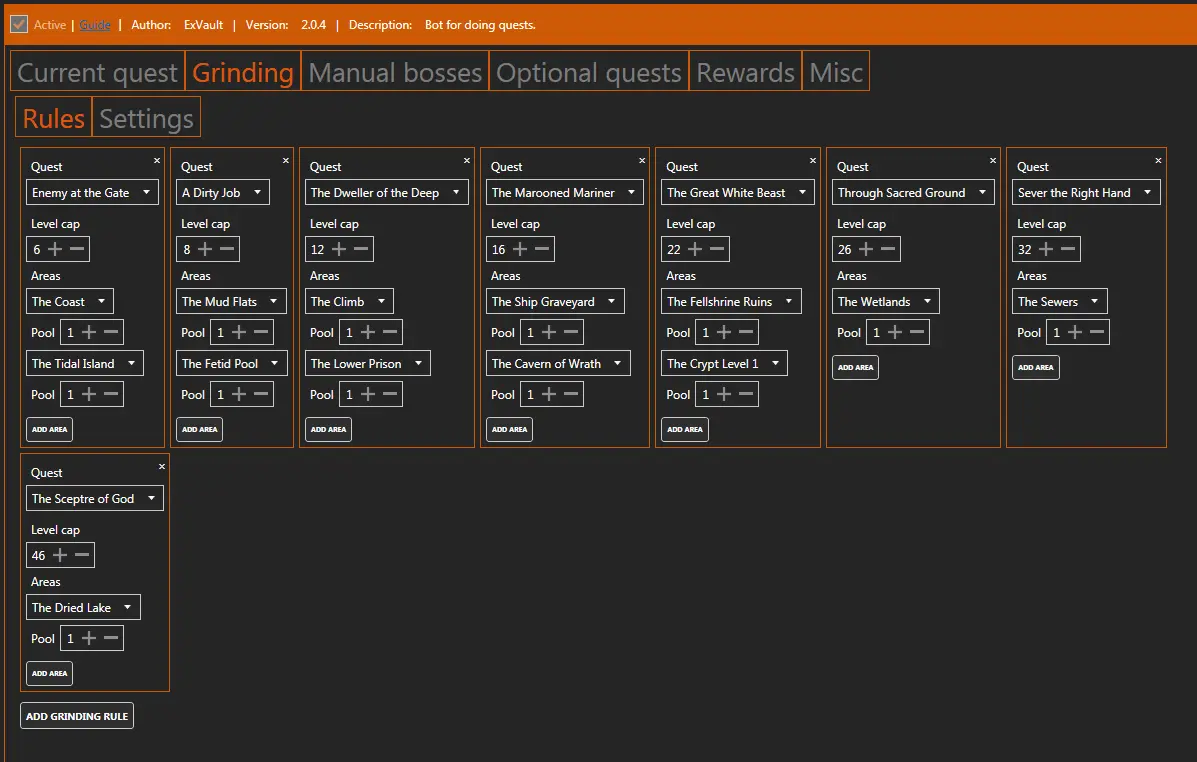Open The Great White Beast dropdown

pos(737,192)
